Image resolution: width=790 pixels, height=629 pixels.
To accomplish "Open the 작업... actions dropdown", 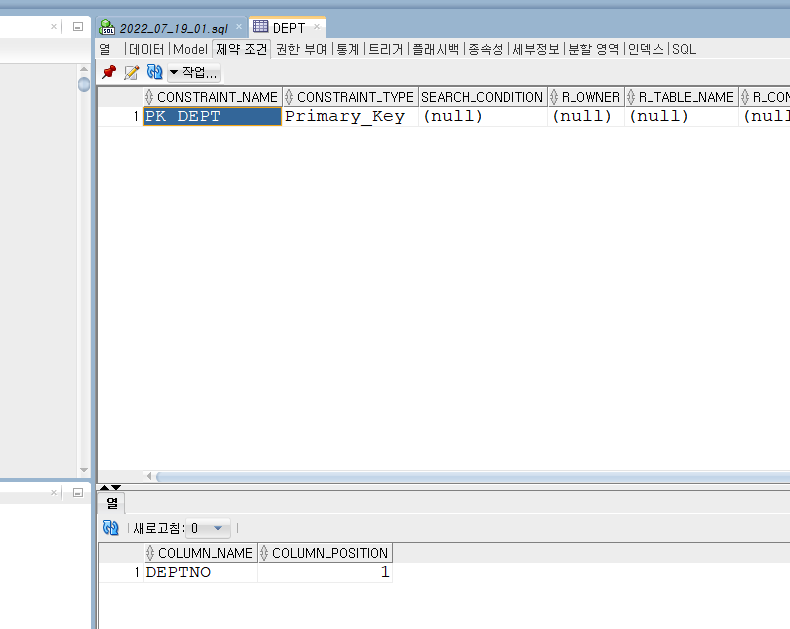I will 194,73.
